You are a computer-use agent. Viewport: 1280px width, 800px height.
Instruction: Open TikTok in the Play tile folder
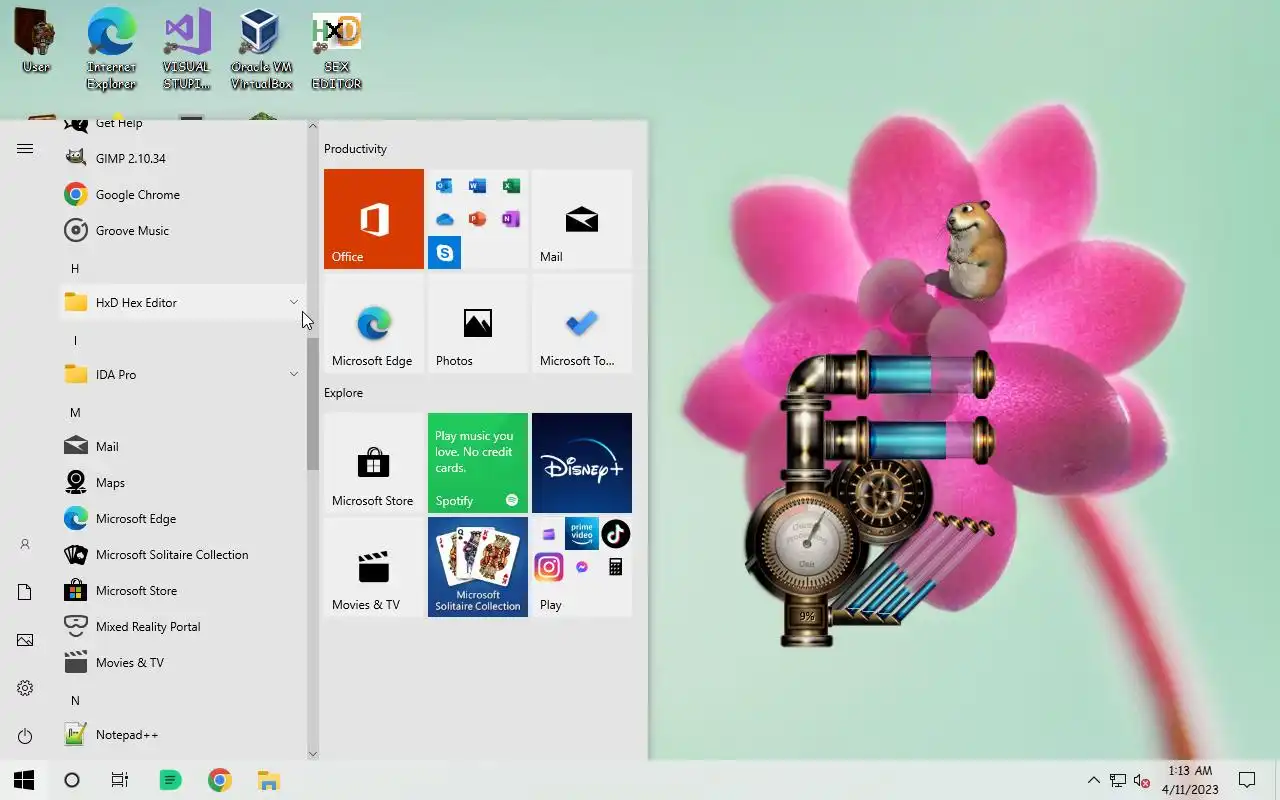coord(615,534)
